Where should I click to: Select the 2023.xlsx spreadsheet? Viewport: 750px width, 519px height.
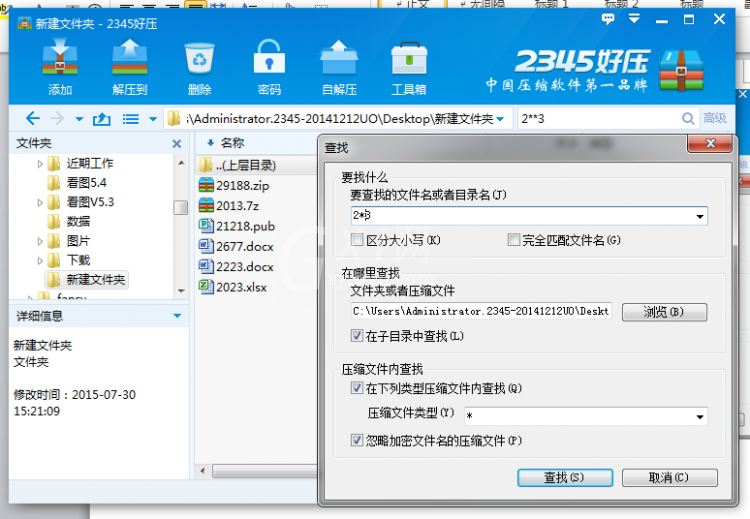(233, 287)
